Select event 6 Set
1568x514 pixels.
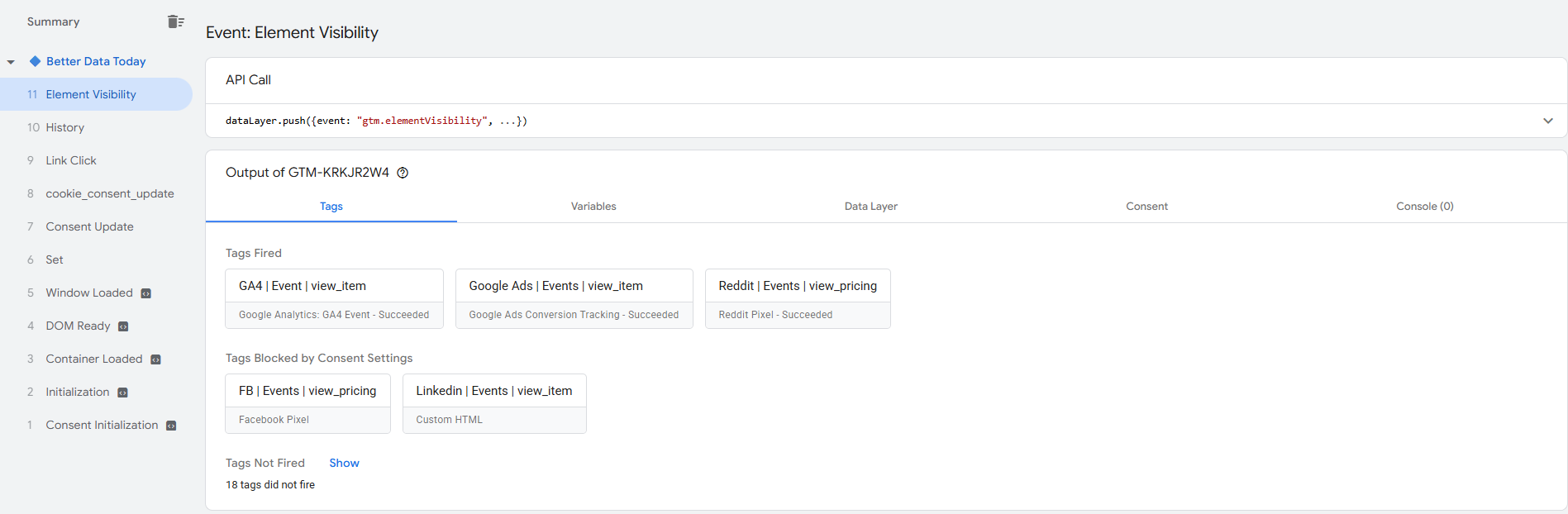pyautogui.click(x=96, y=259)
